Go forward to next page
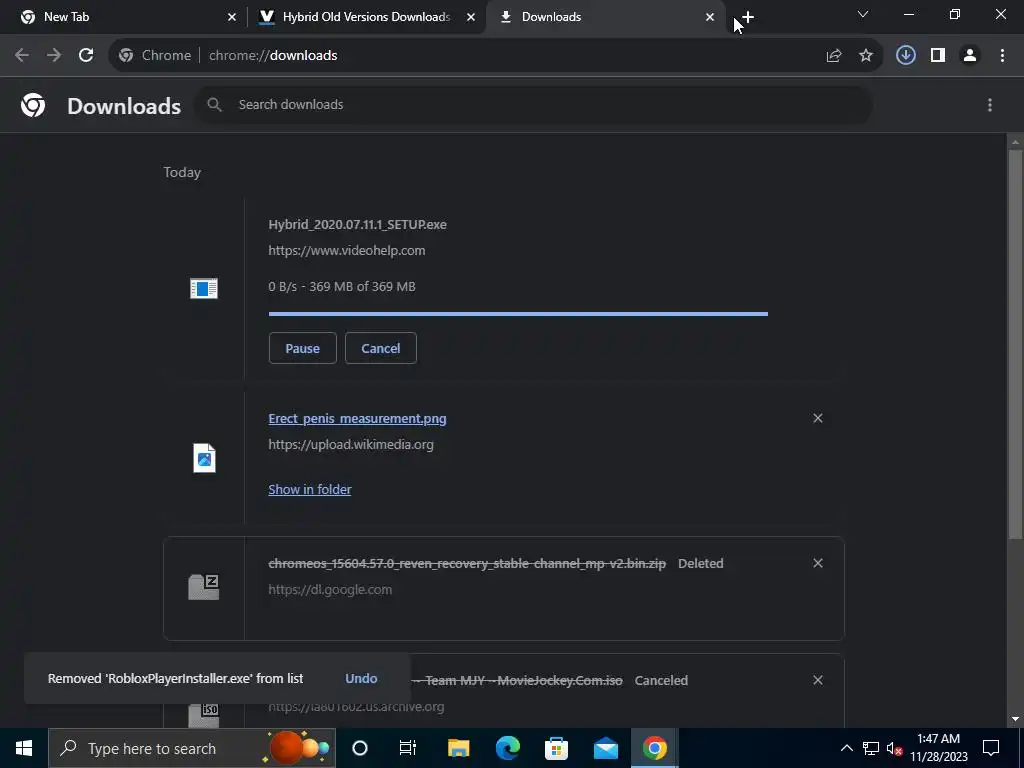 [54, 56]
